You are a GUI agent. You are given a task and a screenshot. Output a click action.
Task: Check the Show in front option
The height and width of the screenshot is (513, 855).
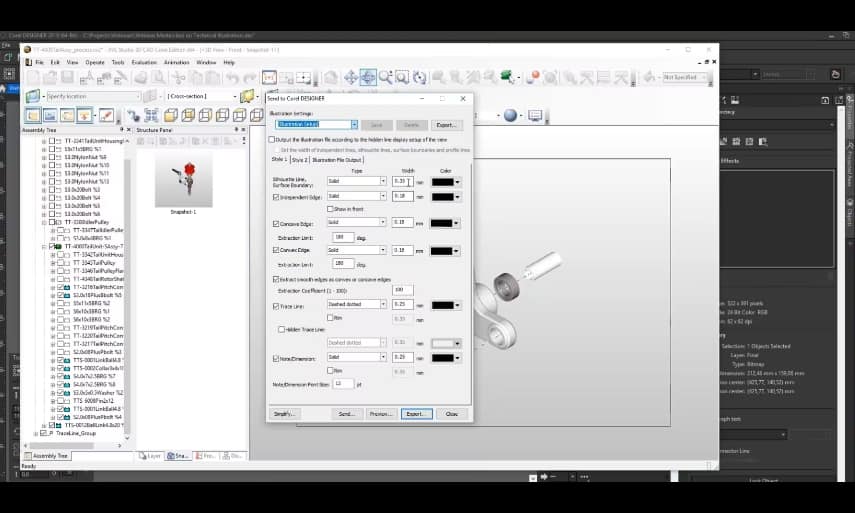329,208
